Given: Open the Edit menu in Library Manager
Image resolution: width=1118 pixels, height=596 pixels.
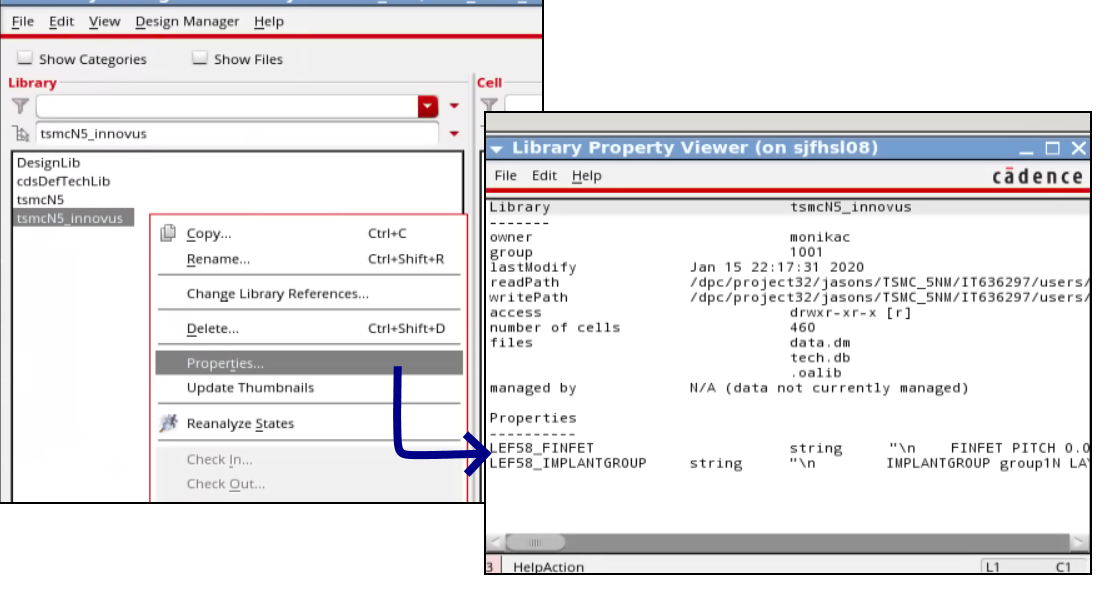Looking at the screenshot, I should point(61,21).
